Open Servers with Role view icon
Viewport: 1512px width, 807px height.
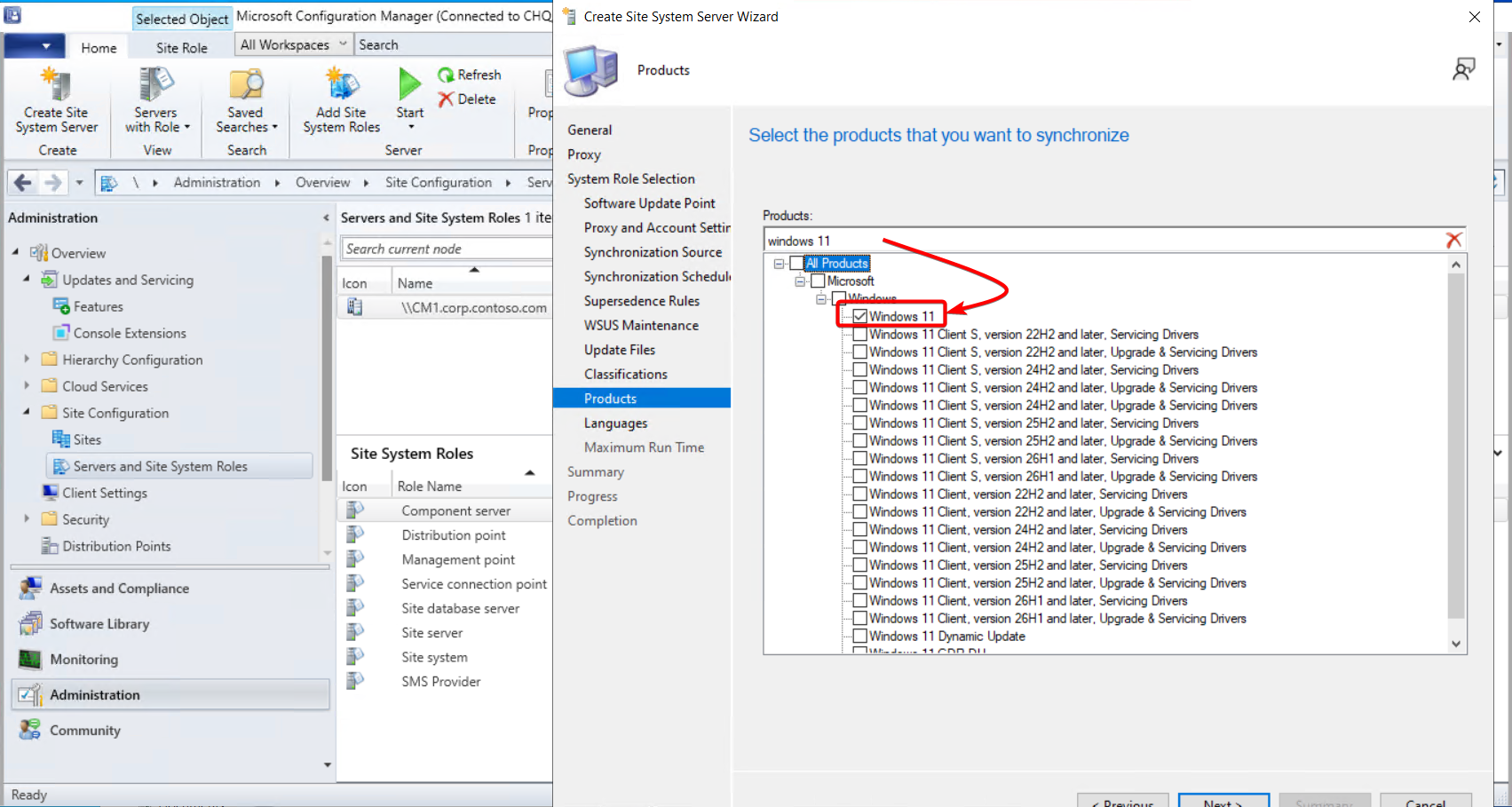(155, 84)
